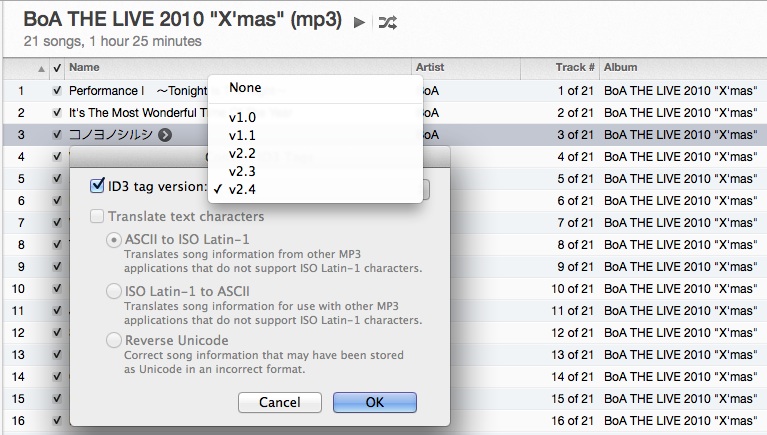Select song コノヨノシルシ
This screenshot has height=435, width=767.
coord(111,135)
